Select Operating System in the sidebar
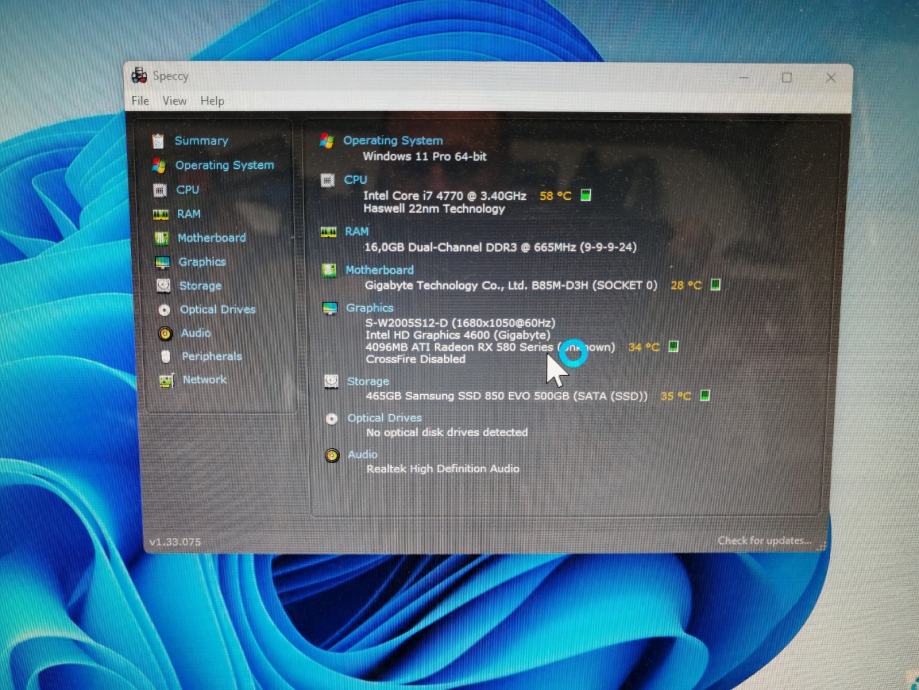The height and width of the screenshot is (690, 919). 224,165
